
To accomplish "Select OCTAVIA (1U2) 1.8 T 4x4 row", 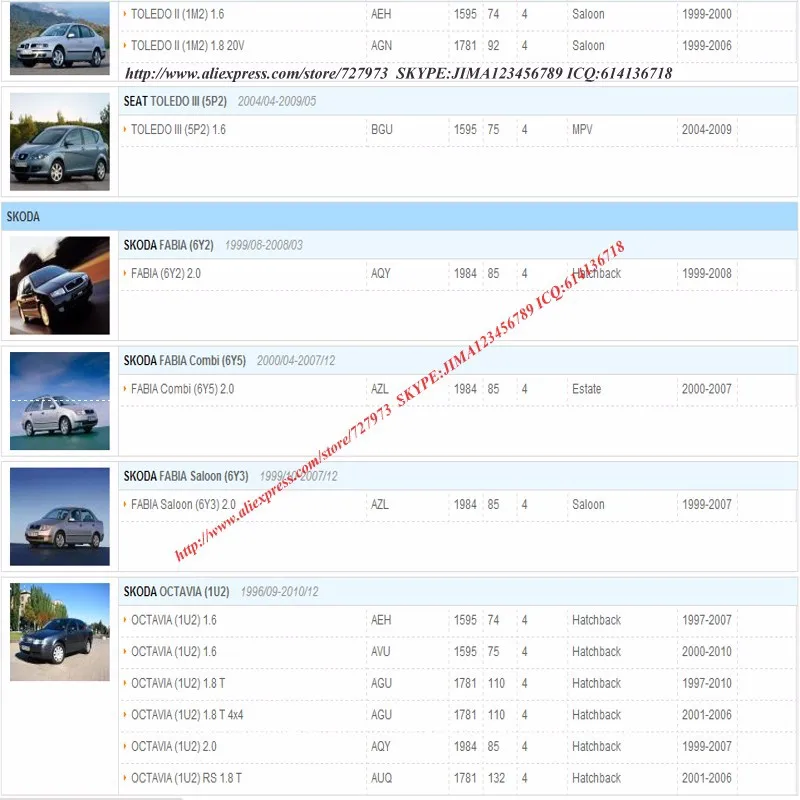I will [458, 715].
